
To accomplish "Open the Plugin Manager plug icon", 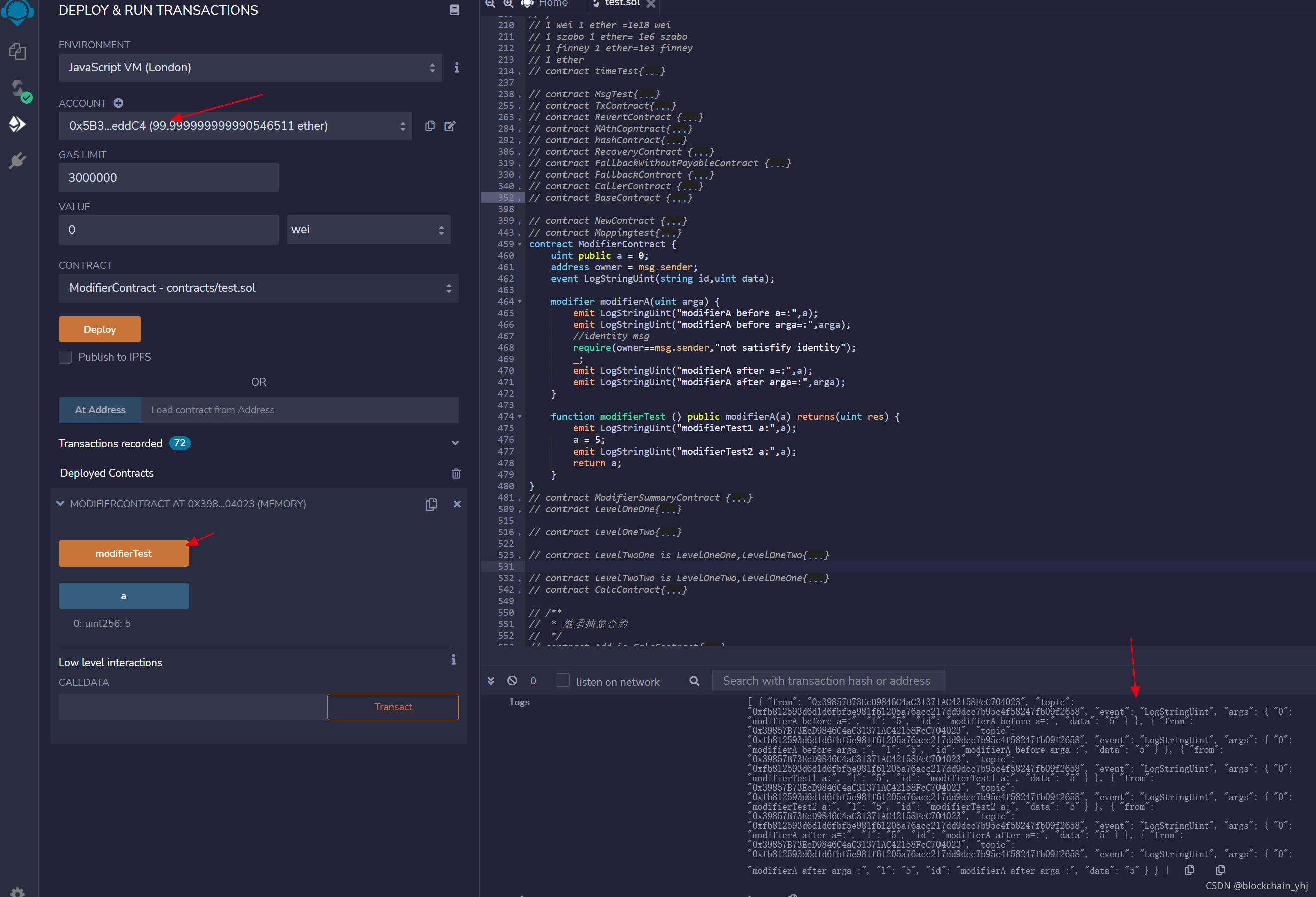I will [17, 161].
